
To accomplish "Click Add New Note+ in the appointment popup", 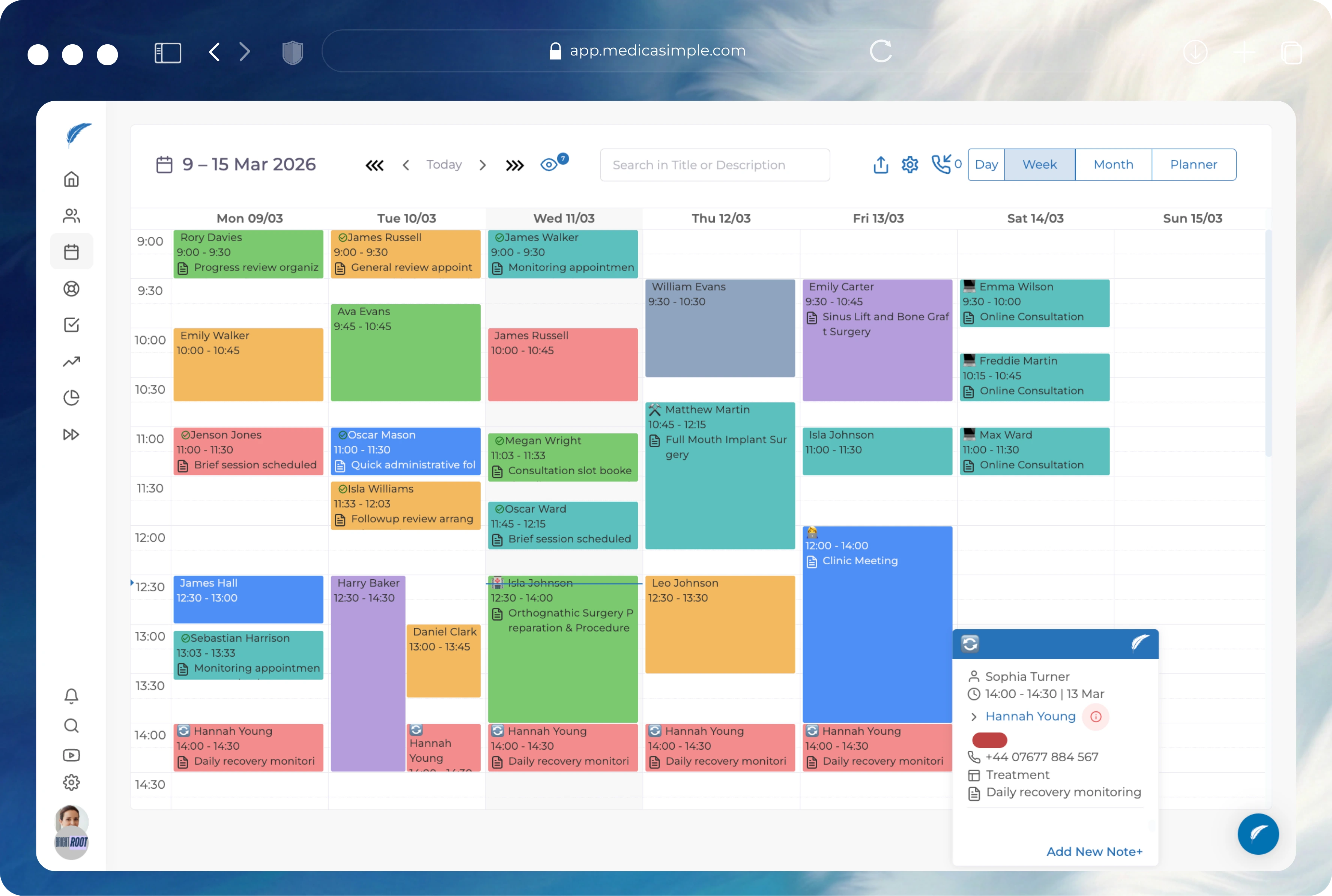I will coord(1094,851).
